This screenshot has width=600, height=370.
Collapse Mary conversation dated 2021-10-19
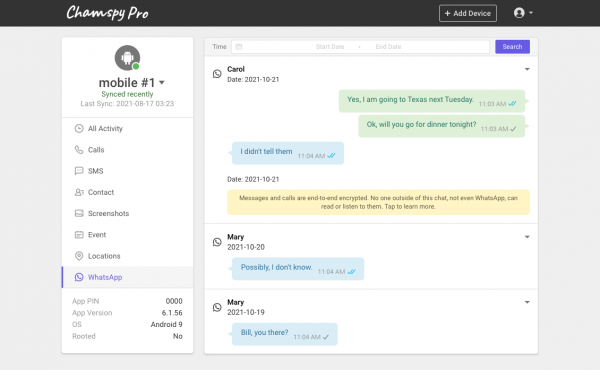527,302
